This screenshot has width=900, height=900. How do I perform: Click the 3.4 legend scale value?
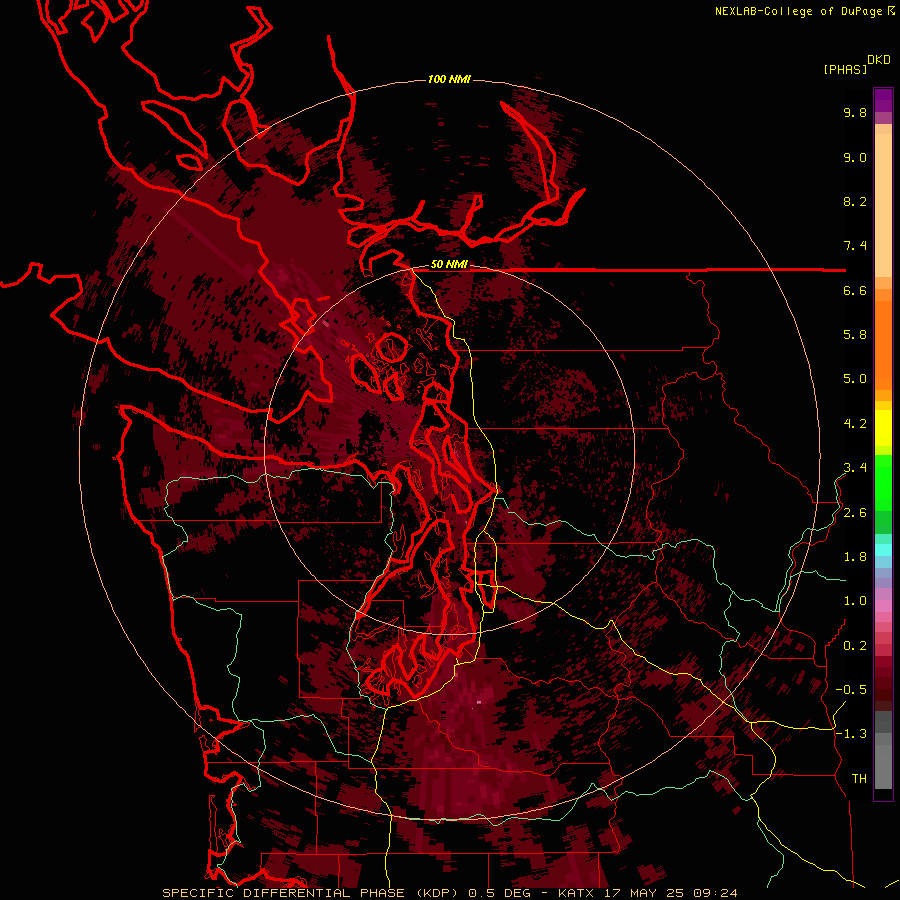point(855,468)
